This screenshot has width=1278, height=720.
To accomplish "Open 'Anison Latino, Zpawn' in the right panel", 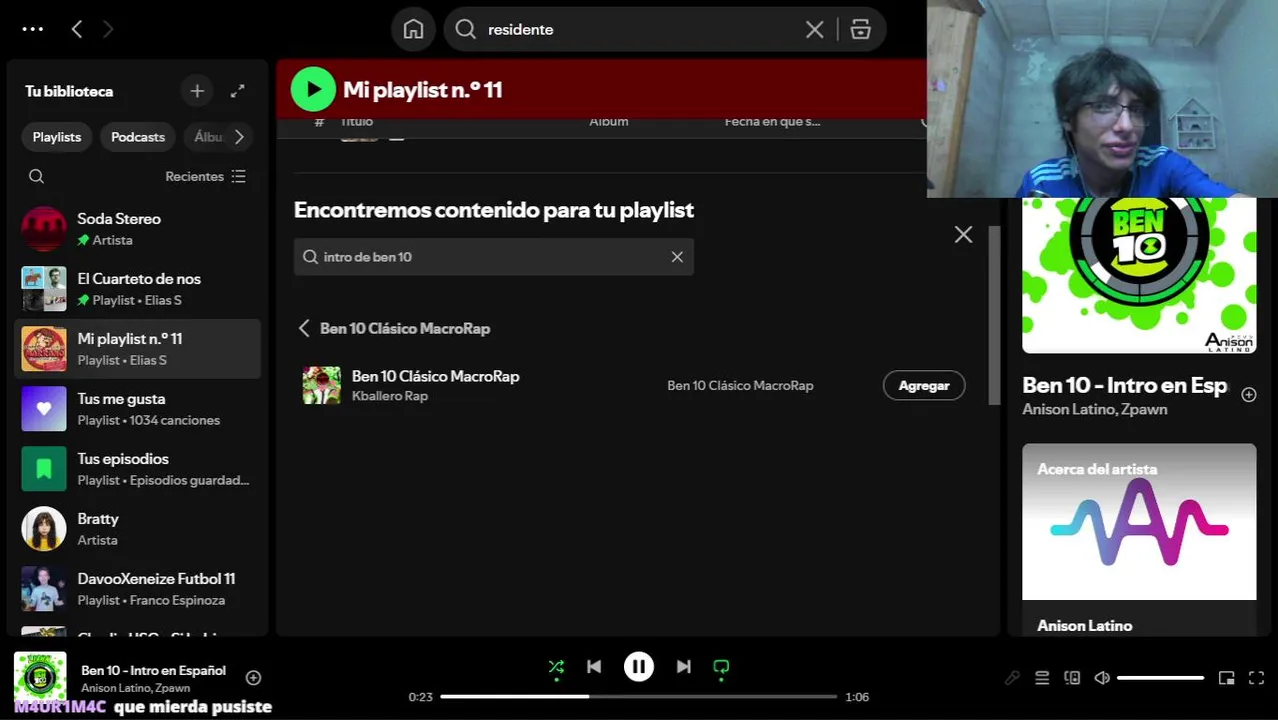I will coord(1094,409).
